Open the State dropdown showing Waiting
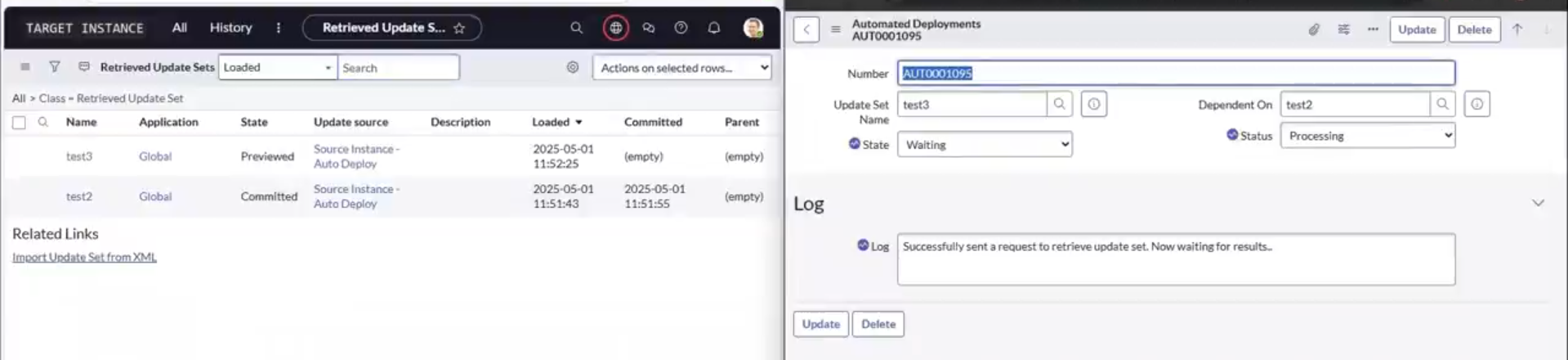Image resolution: width=1568 pixels, height=360 pixels. tap(985, 145)
